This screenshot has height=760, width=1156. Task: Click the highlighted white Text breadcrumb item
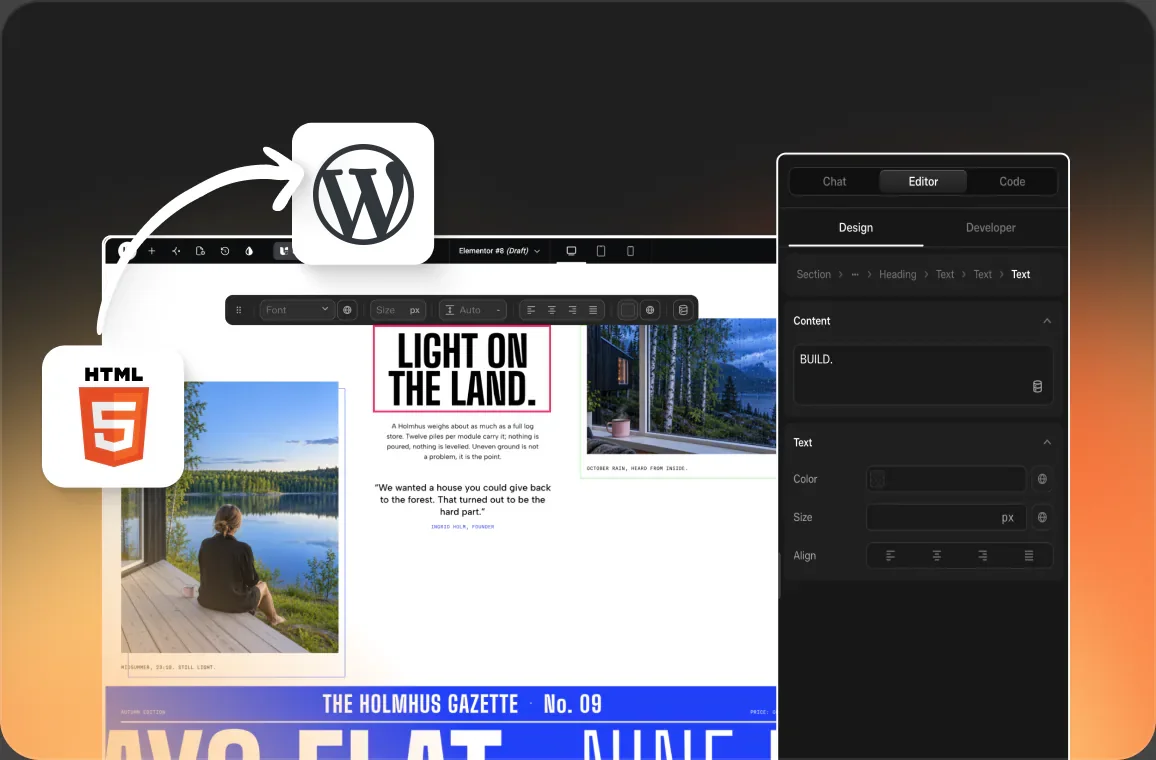pyautogui.click(x=1020, y=274)
